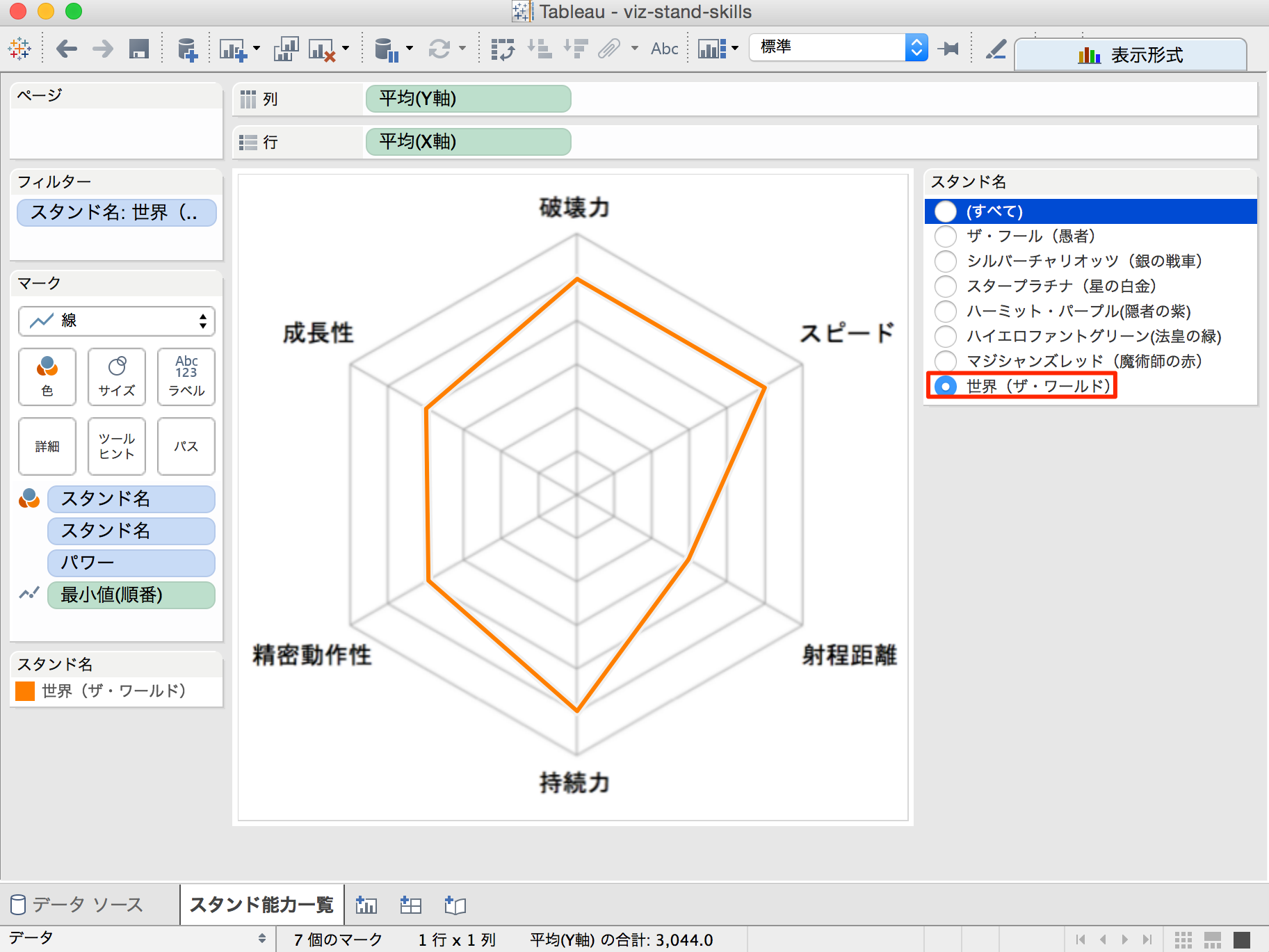Expand the new worksheet dropdown arrow

(257, 49)
